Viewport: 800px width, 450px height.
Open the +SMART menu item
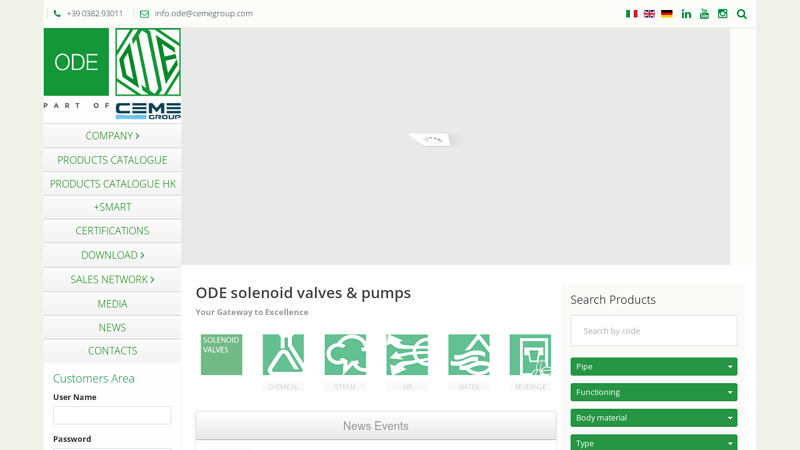click(112, 207)
